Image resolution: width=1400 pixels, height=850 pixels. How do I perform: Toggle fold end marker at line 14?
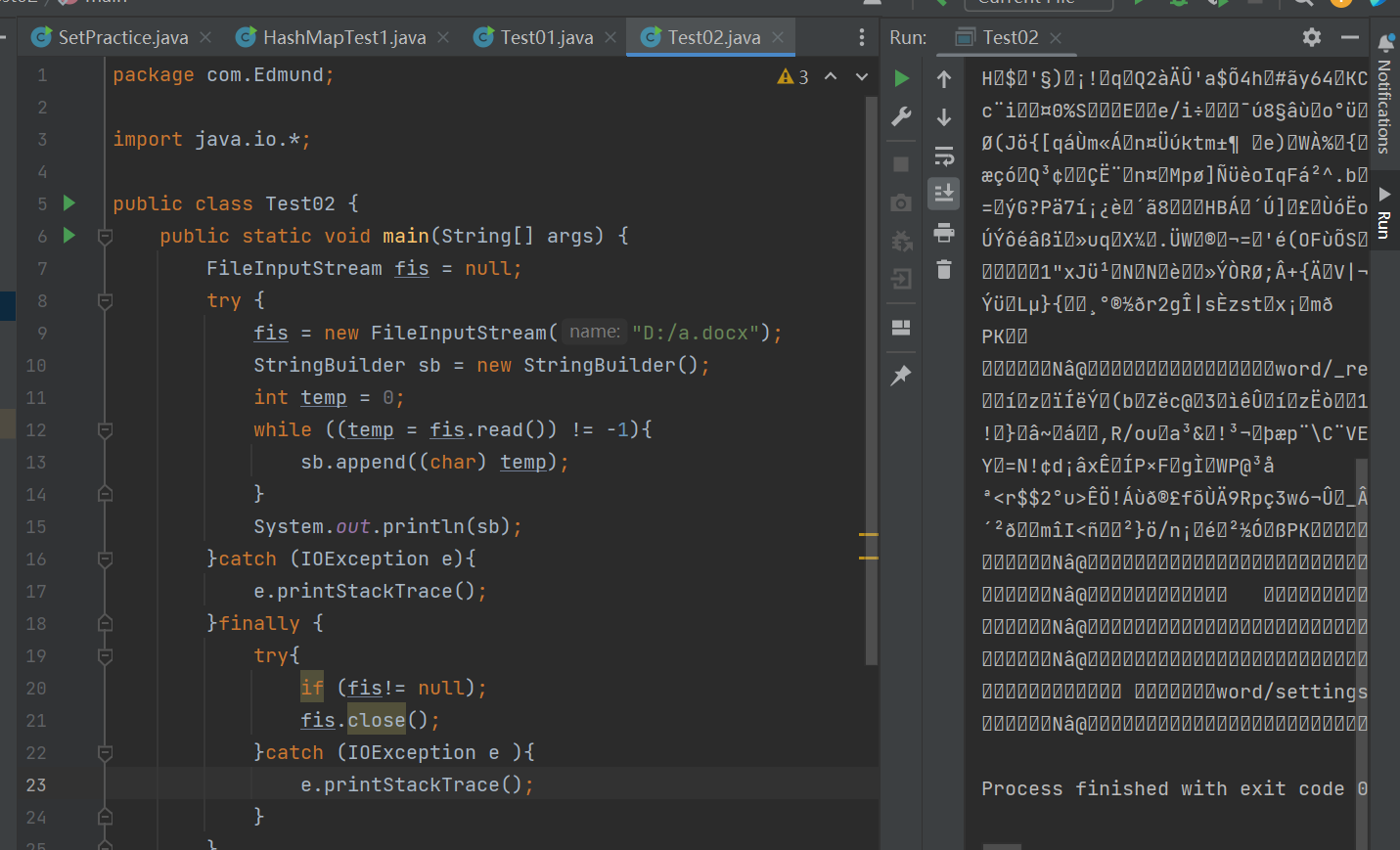point(106,494)
